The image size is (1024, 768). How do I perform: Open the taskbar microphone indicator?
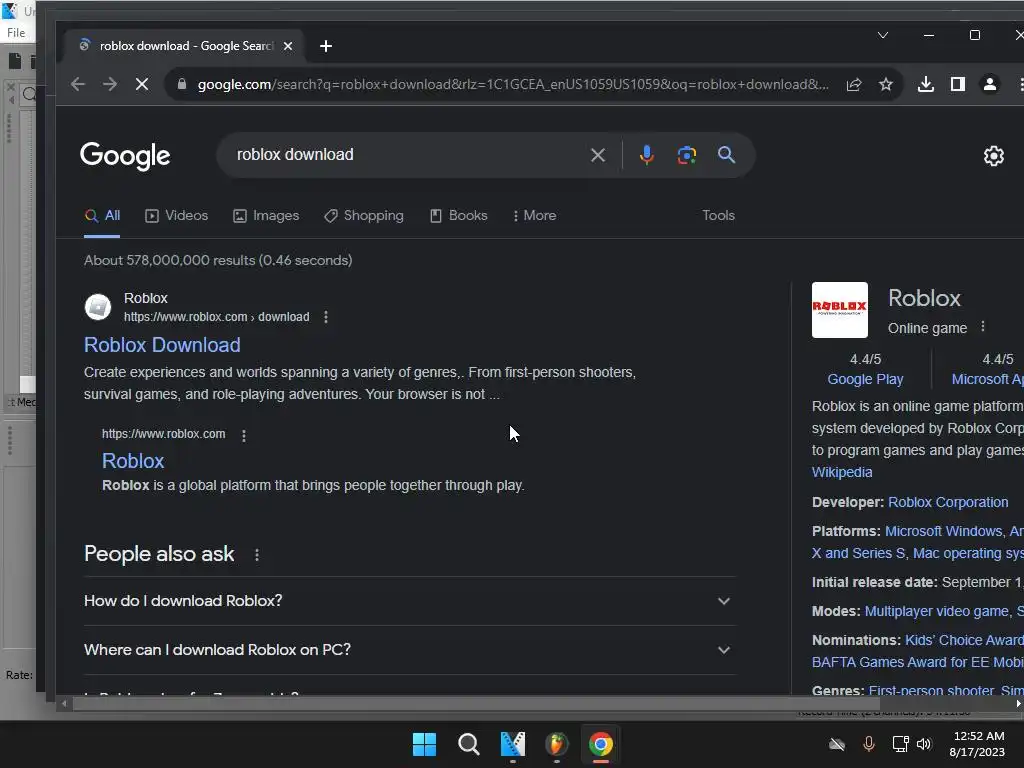(x=869, y=744)
